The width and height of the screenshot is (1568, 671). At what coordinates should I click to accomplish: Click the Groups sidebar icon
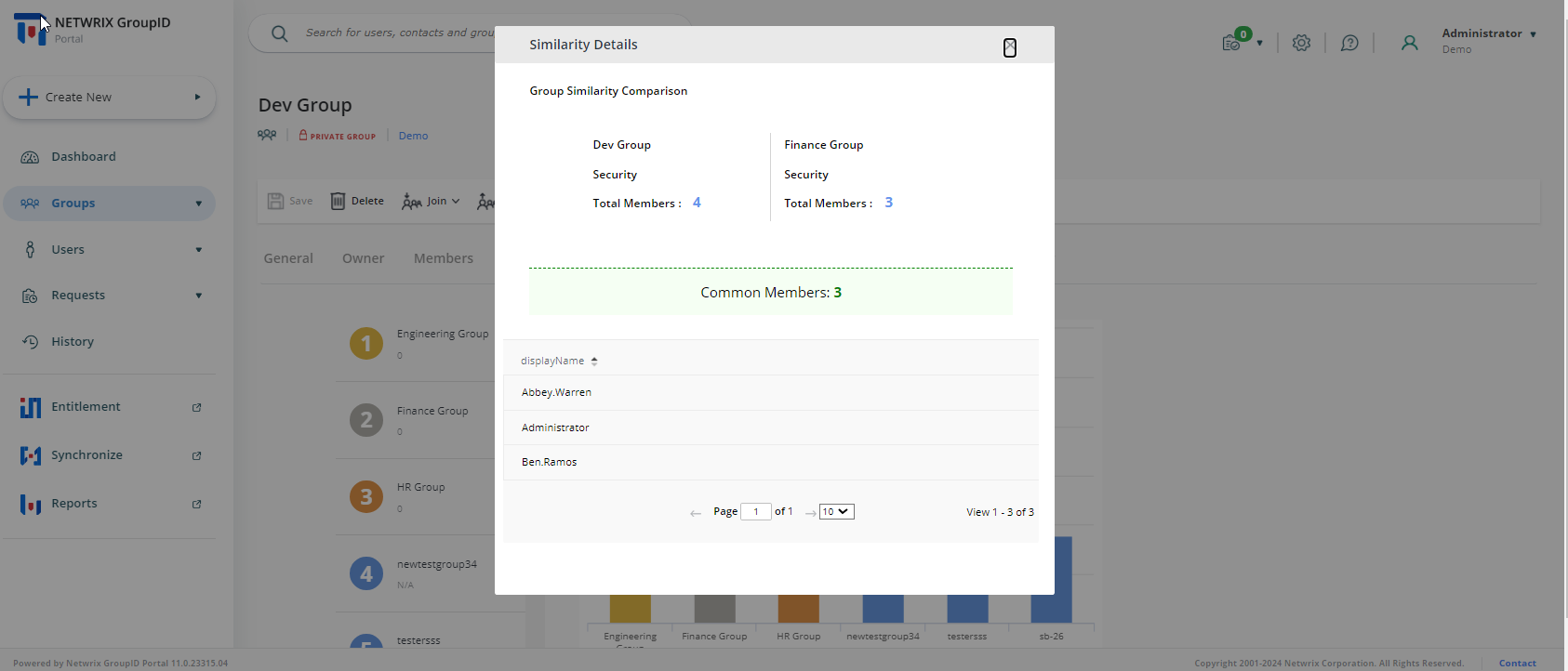(30, 204)
